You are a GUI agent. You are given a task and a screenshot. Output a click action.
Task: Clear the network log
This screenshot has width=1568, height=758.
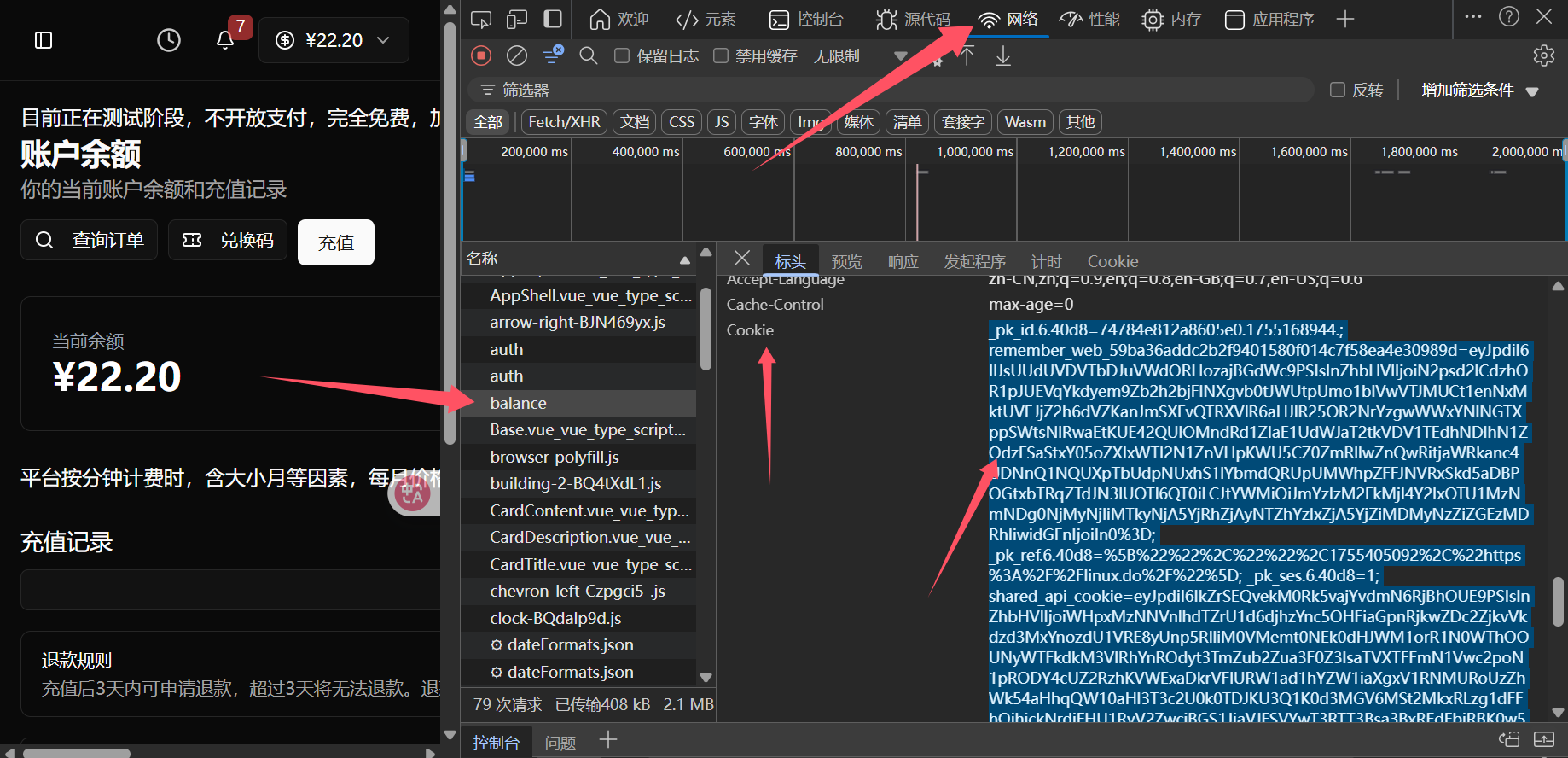click(x=517, y=55)
